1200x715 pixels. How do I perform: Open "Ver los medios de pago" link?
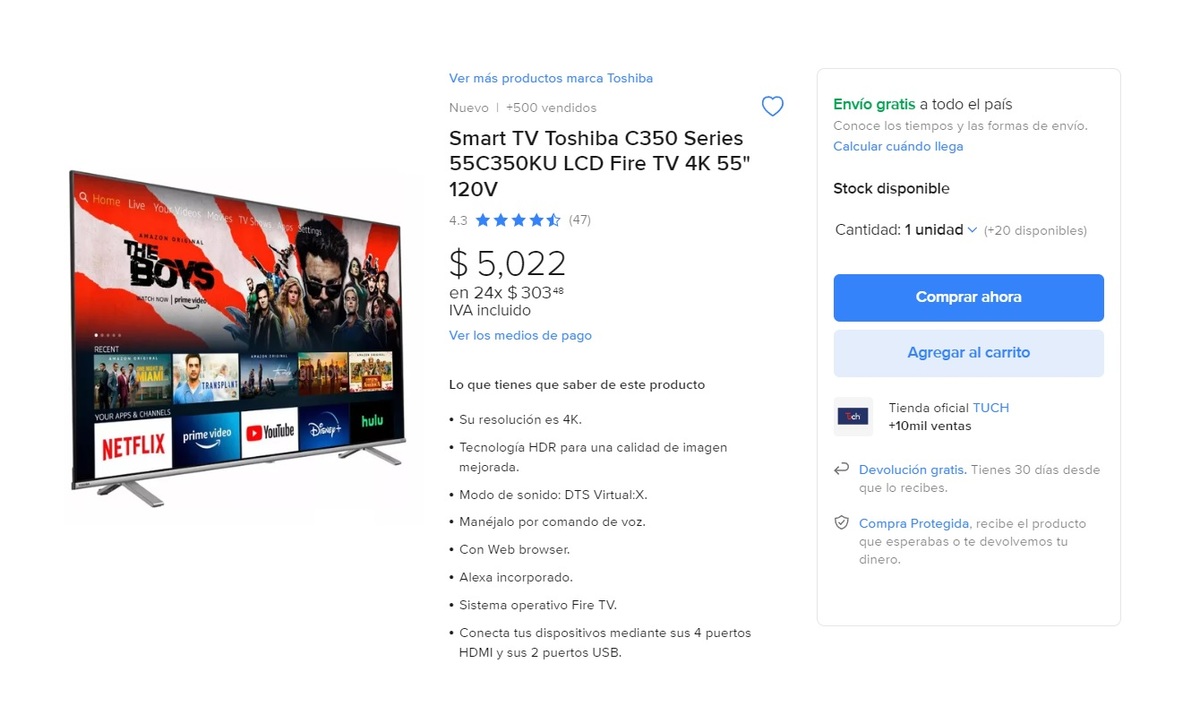(520, 336)
